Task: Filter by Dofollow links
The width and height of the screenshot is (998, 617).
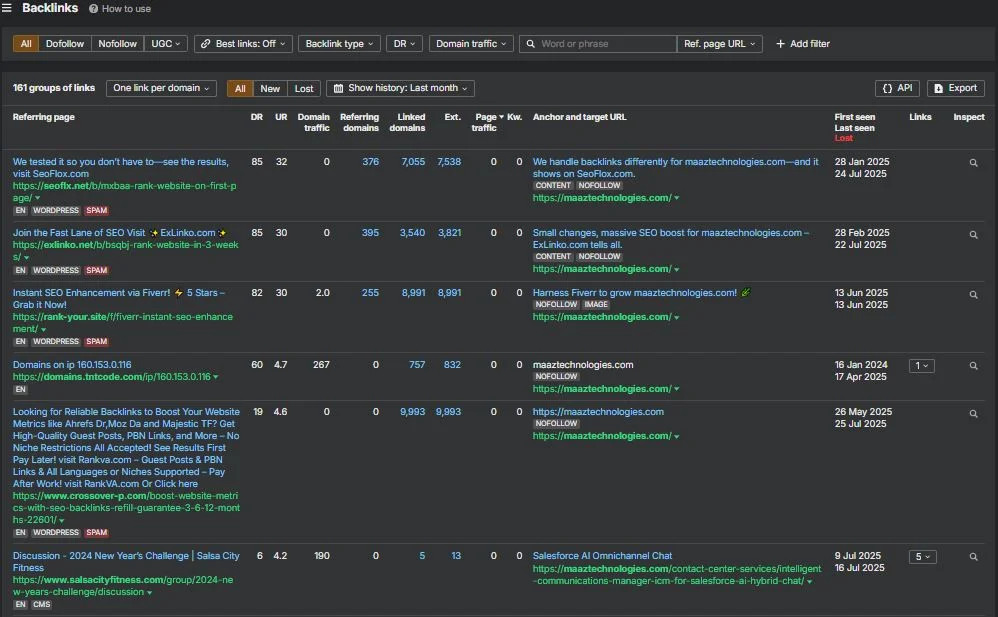Action: point(65,44)
